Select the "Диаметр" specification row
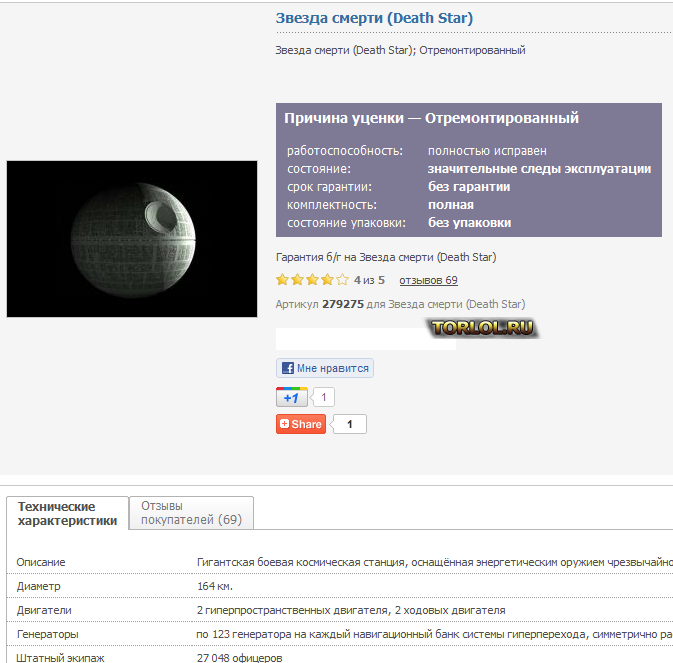 (40, 586)
